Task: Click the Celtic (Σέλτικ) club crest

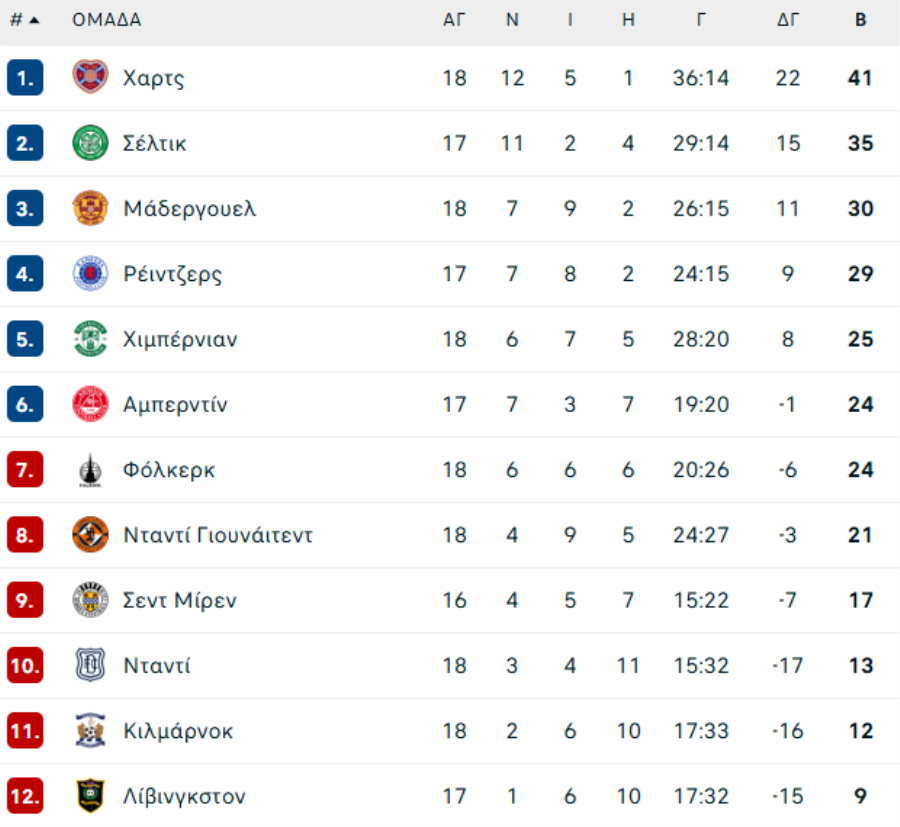Action: (90, 143)
